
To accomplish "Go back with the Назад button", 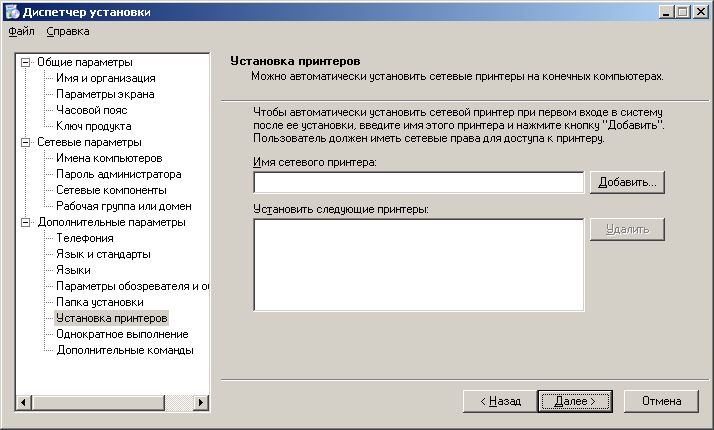I will pyautogui.click(x=500, y=401).
